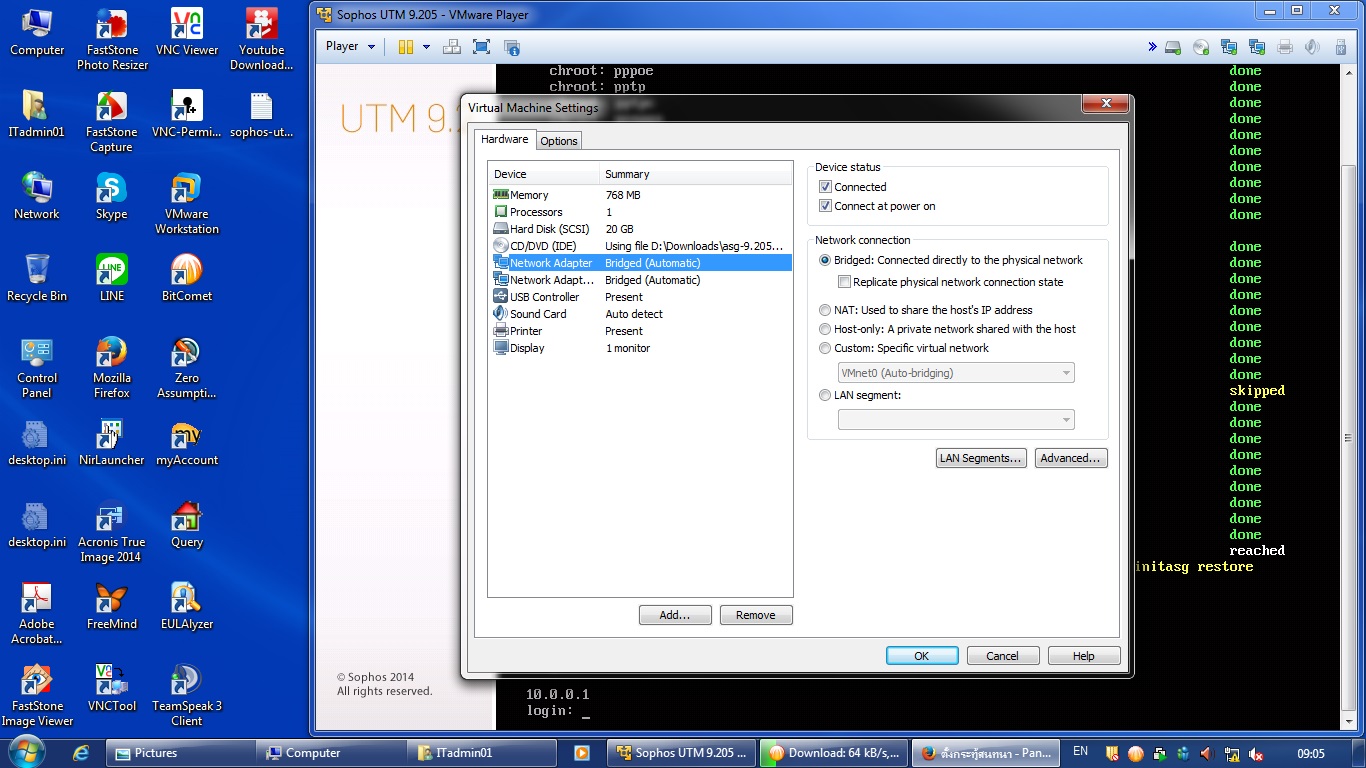Select the Recycle Bin desktop icon
The width and height of the screenshot is (1366, 768).
click(x=37, y=278)
